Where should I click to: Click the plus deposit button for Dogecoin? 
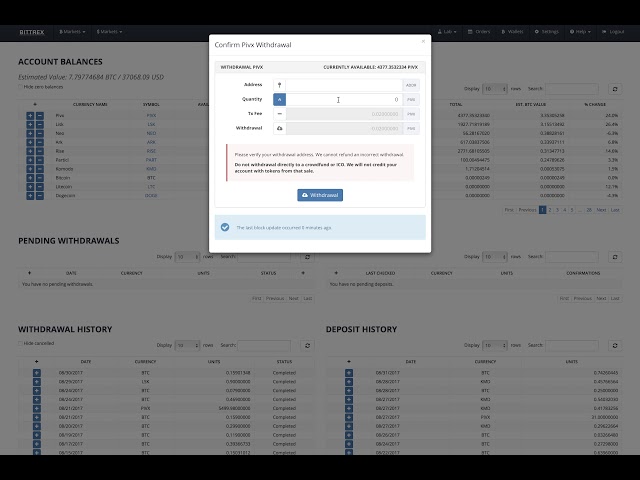[30, 196]
